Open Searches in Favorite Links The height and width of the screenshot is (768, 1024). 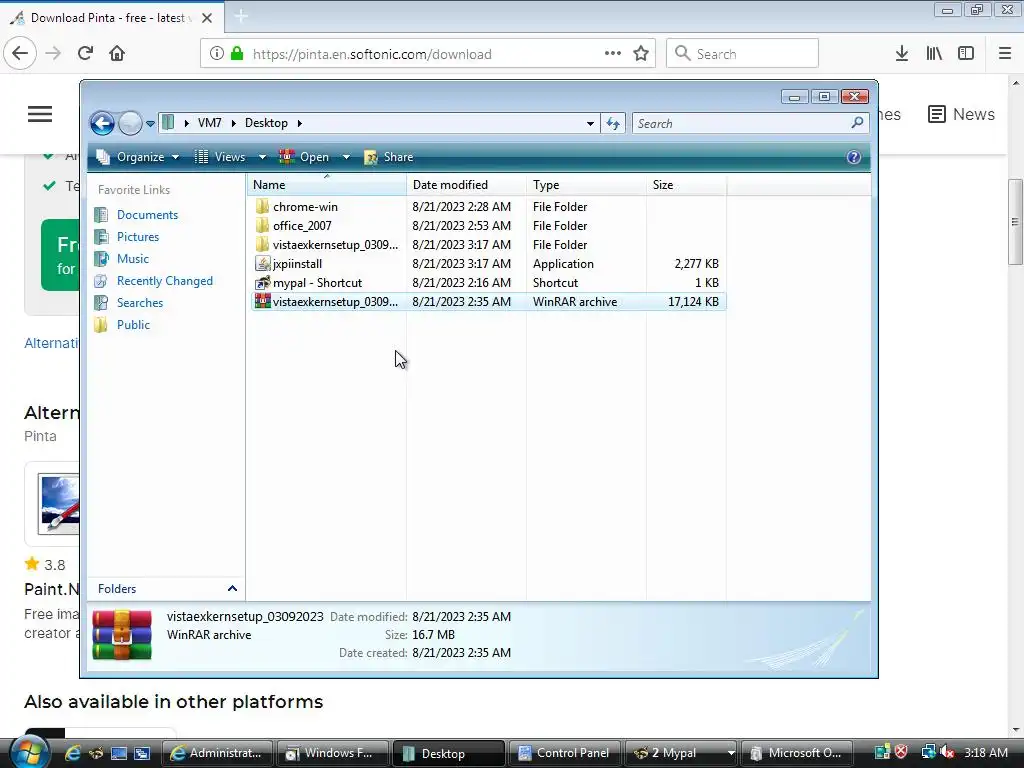pos(140,303)
